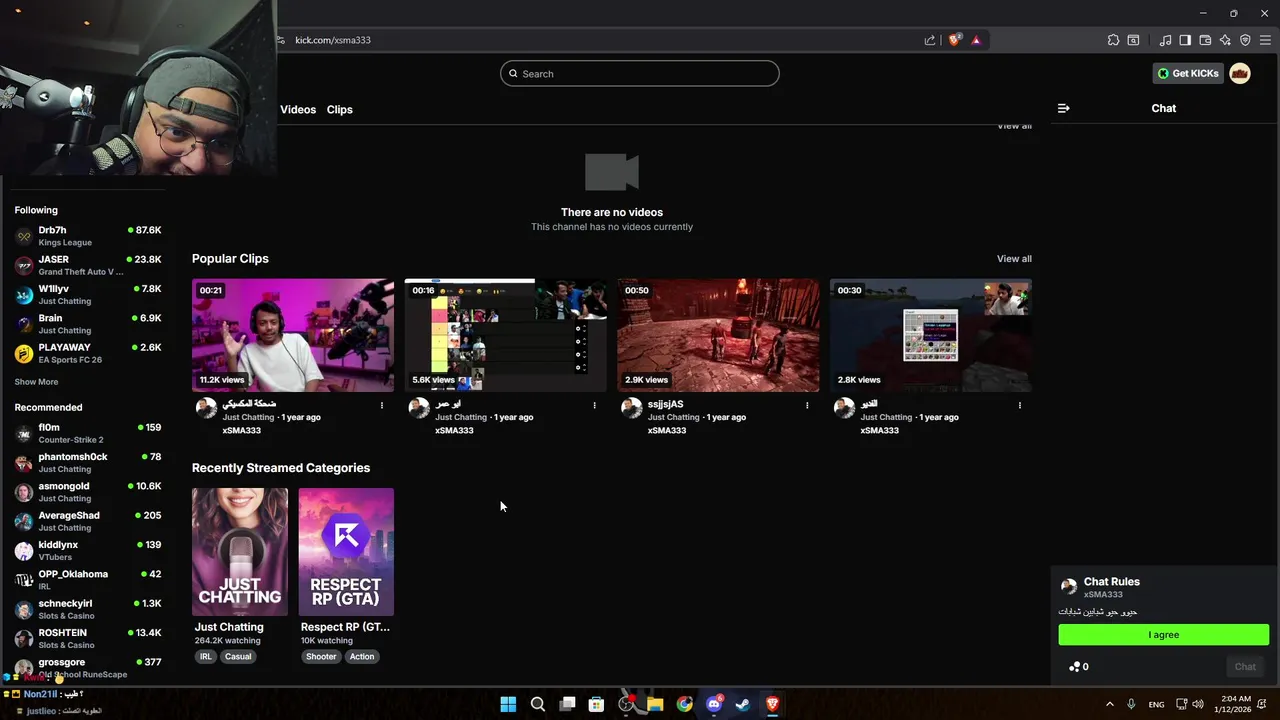The width and height of the screenshot is (1280, 720).
Task: Play the 00:30 Minecraft clip thumbnail
Action: click(931, 335)
